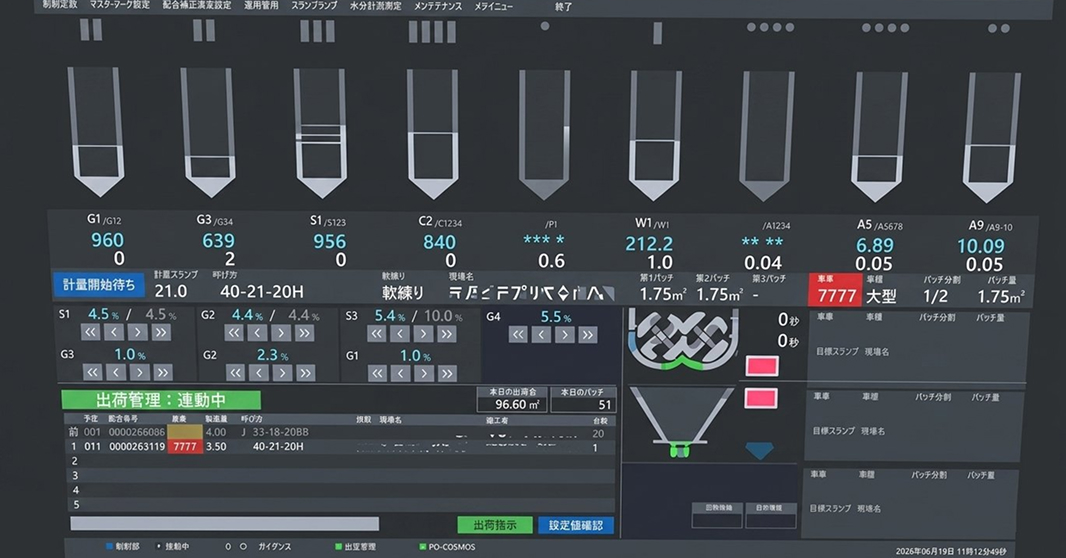Click the twin-shaft mixer icon

[x=683, y=340]
